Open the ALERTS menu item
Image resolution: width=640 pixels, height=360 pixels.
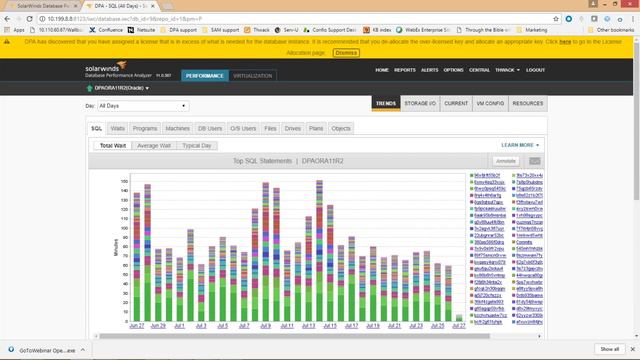point(429,70)
